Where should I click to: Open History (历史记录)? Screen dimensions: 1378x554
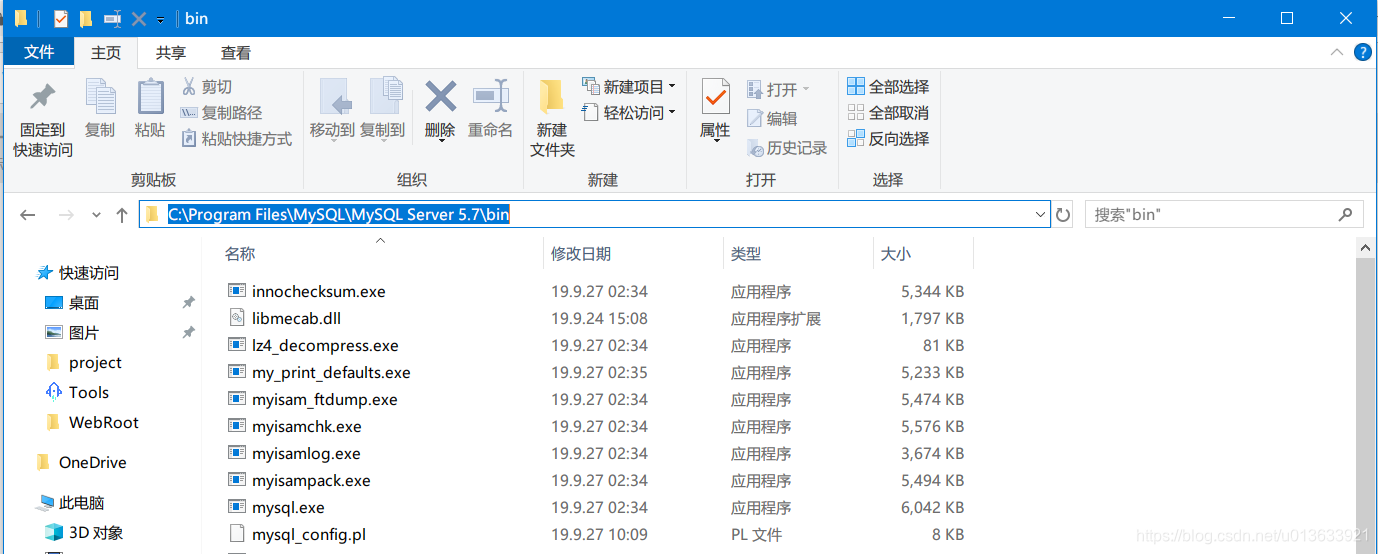click(787, 148)
